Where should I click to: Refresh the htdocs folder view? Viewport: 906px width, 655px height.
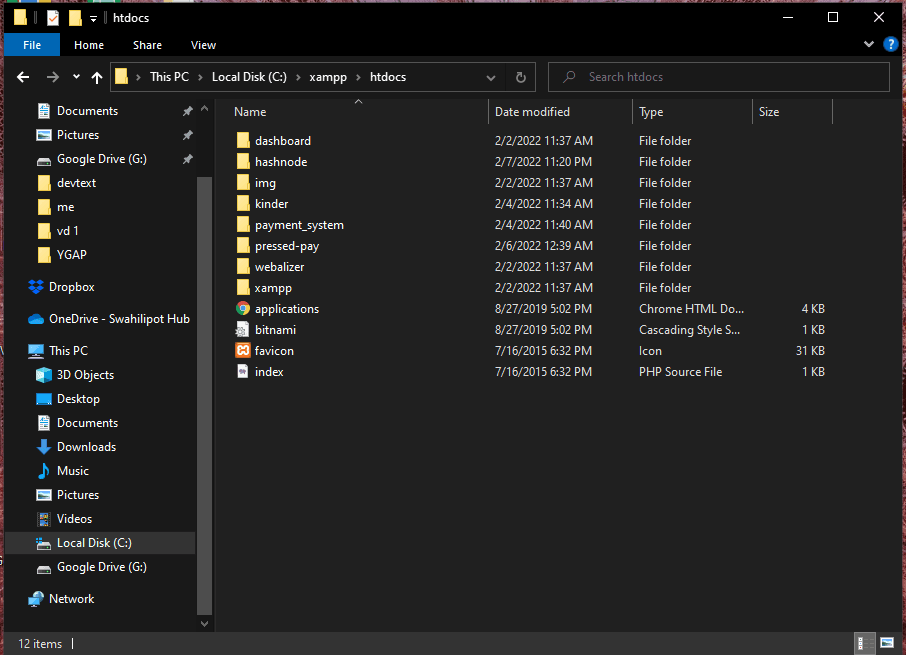[521, 77]
